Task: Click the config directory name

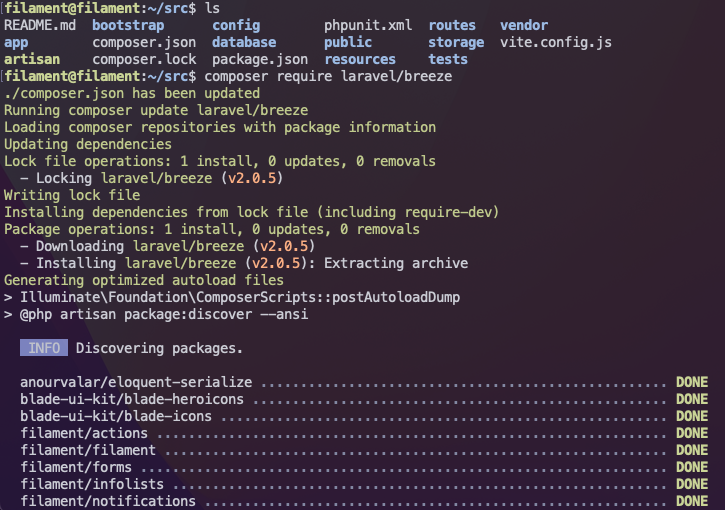Action: (x=236, y=25)
